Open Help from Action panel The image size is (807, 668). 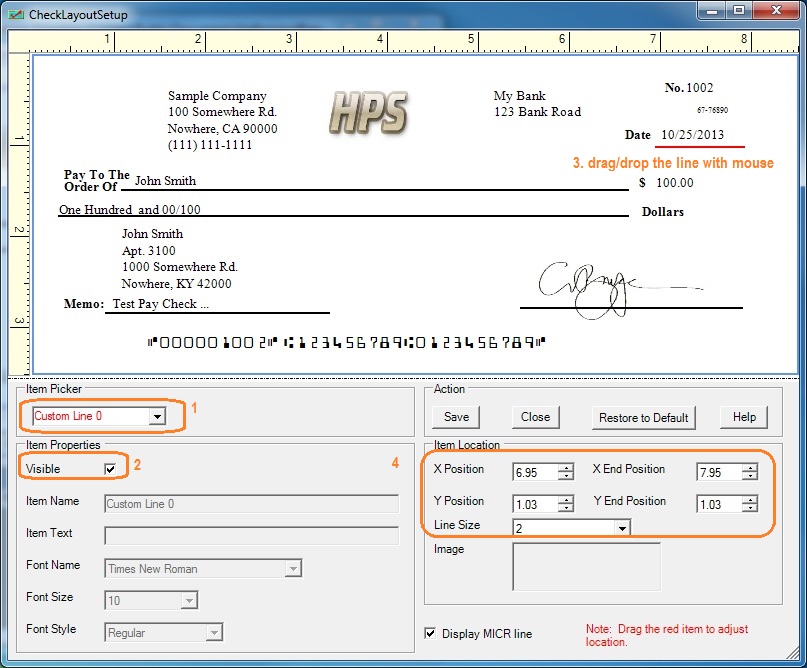[744, 417]
